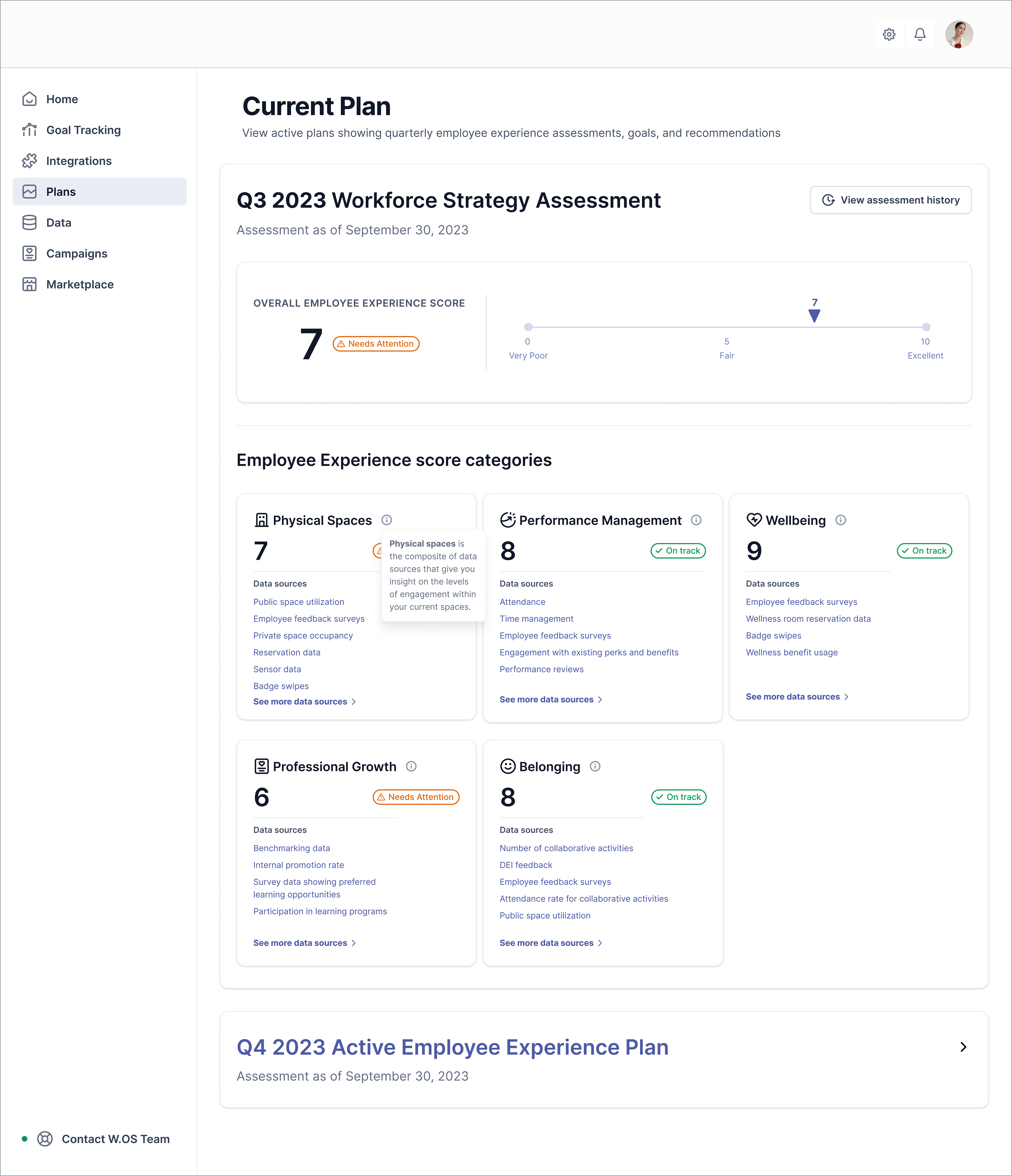Click the Marketplace storefront icon
Screen dimensions: 1012x1176
(x=30, y=284)
